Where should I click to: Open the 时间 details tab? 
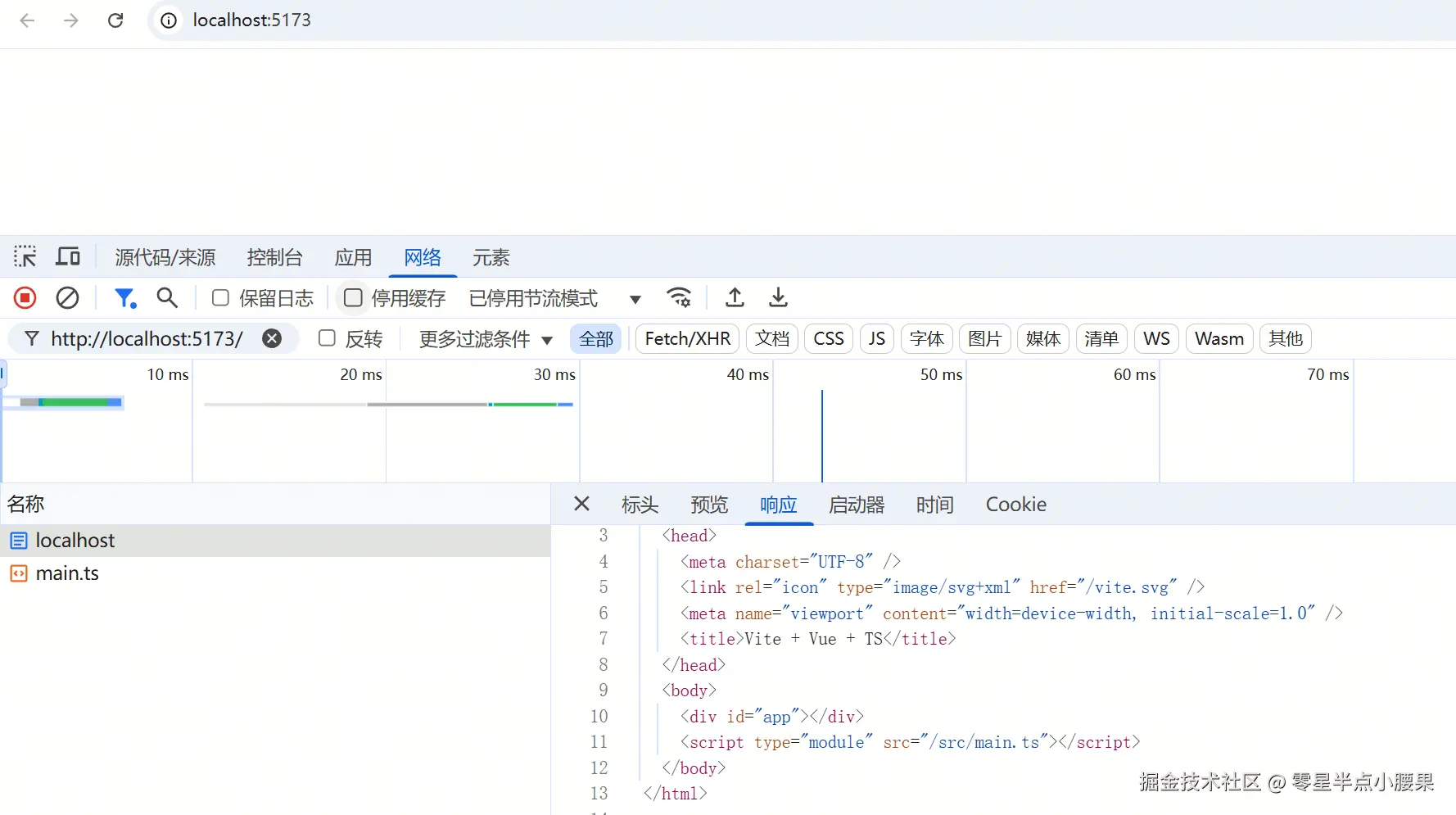pyautogui.click(x=935, y=505)
